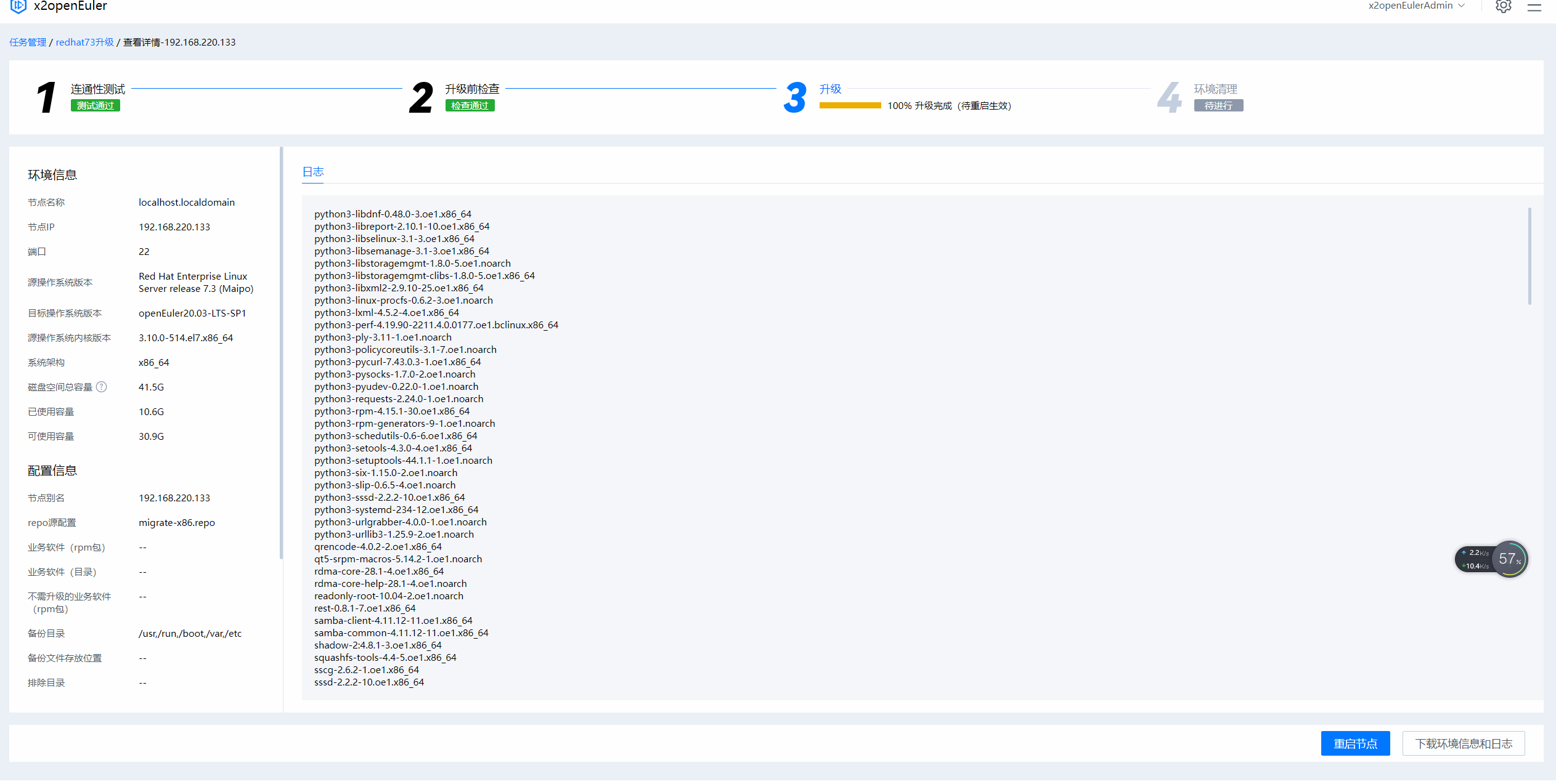This screenshot has width=1556, height=784.
Task: Select the 日志 log tab
Action: [313, 172]
